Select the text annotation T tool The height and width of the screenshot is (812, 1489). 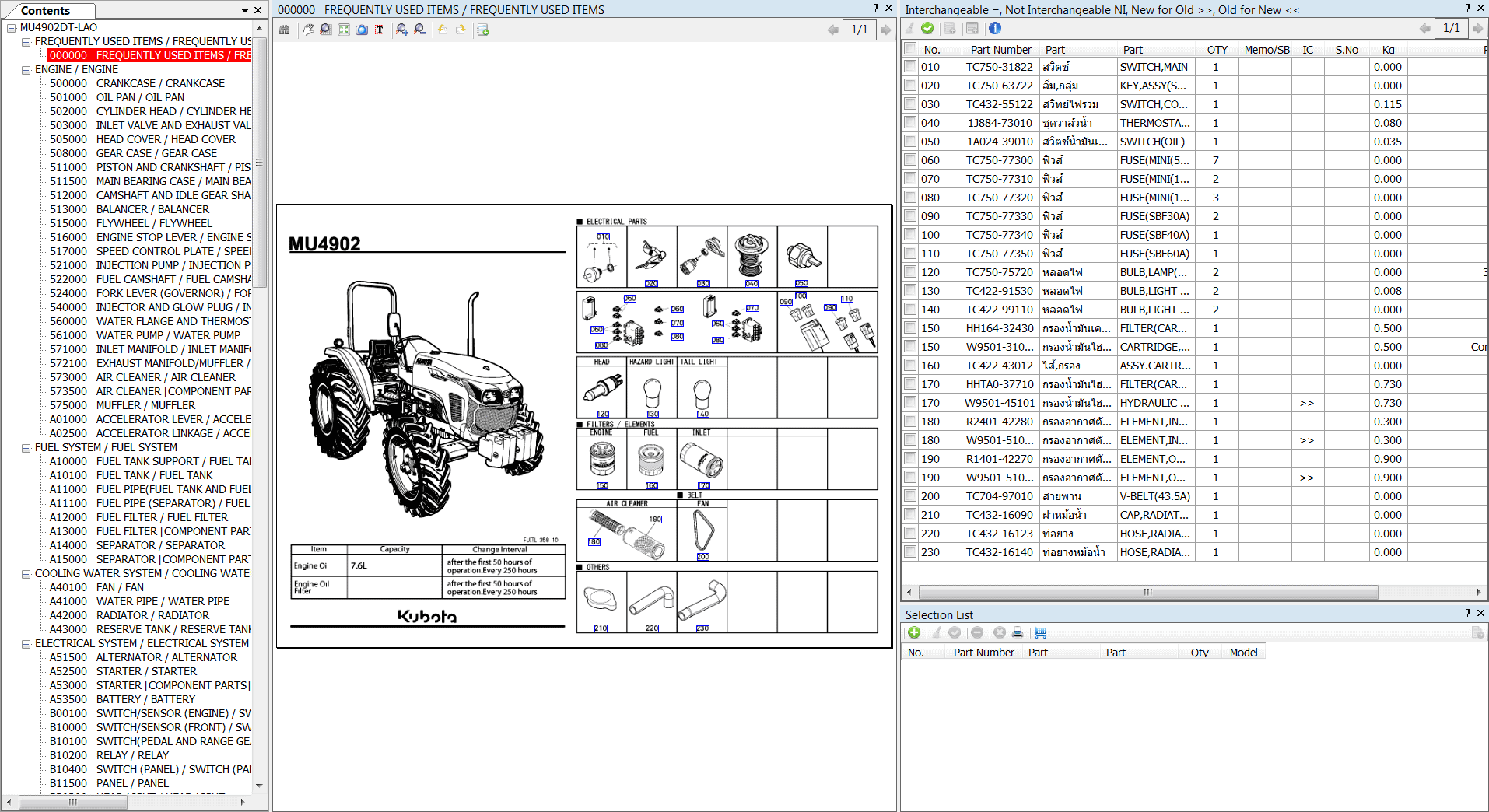[x=380, y=30]
